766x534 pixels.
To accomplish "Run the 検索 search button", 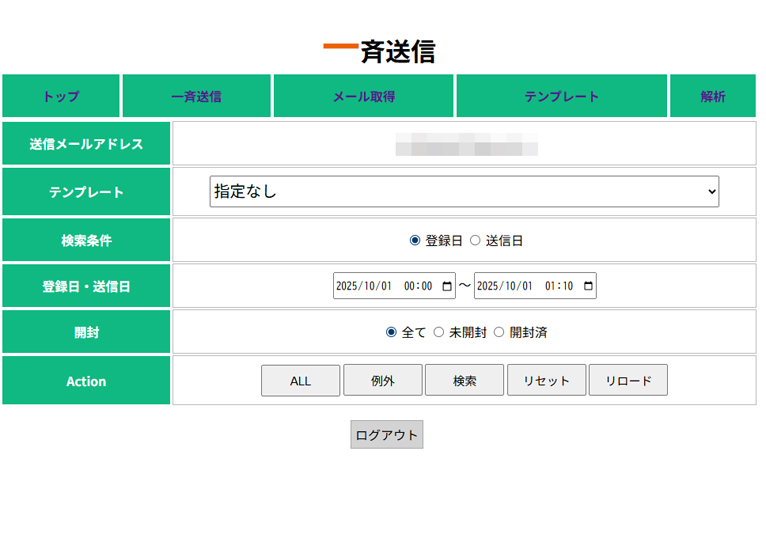I will click(464, 381).
